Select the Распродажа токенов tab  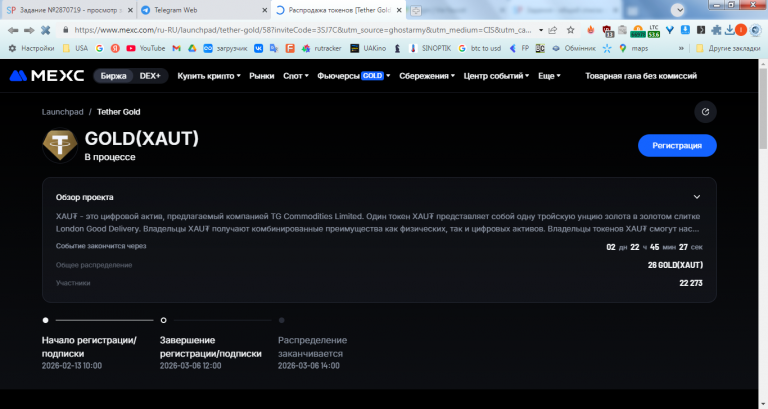pyautogui.click(x=338, y=10)
